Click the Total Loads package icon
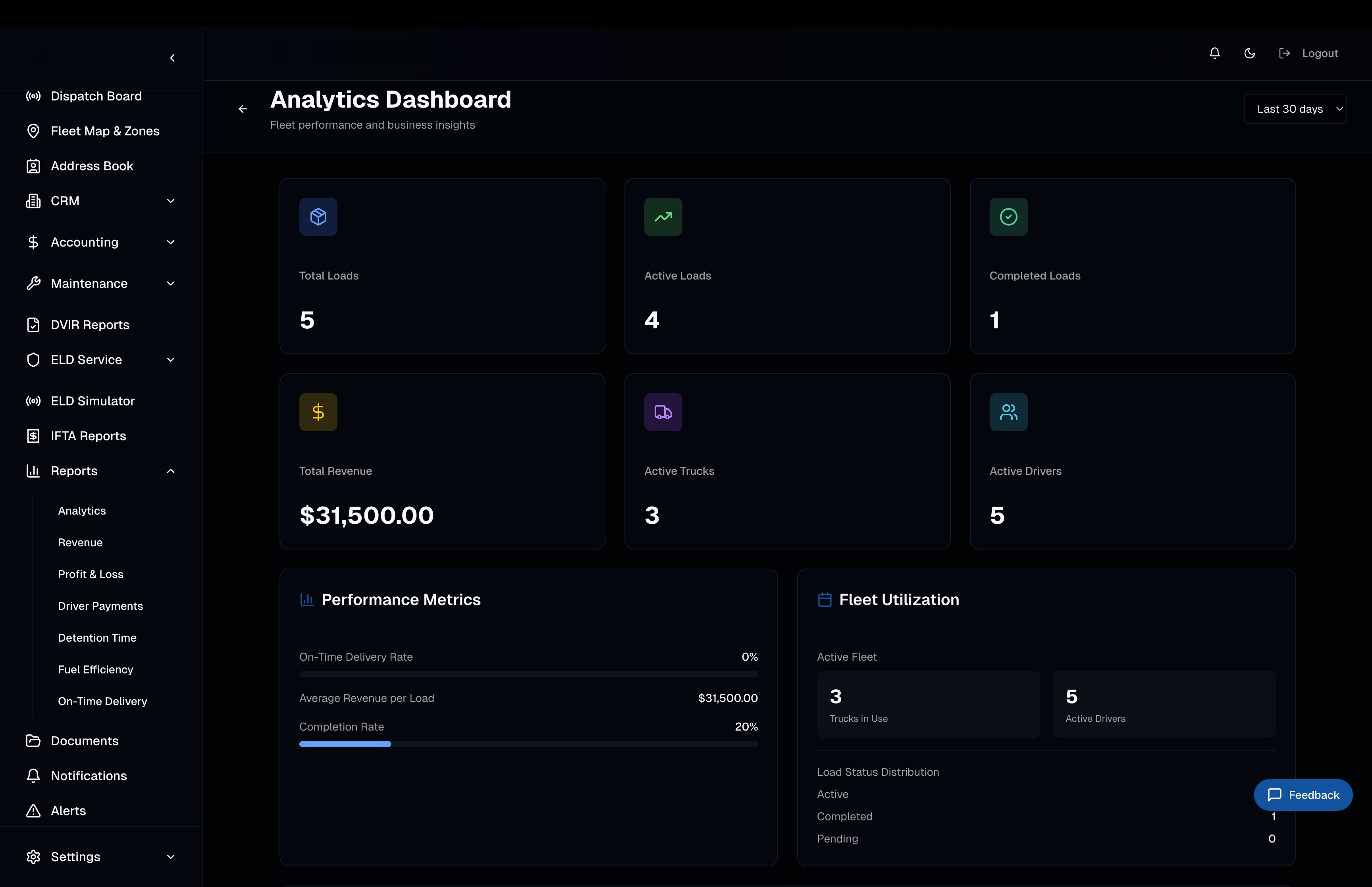Image resolution: width=1372 pixels, height=887 pixels. [318, 216]
